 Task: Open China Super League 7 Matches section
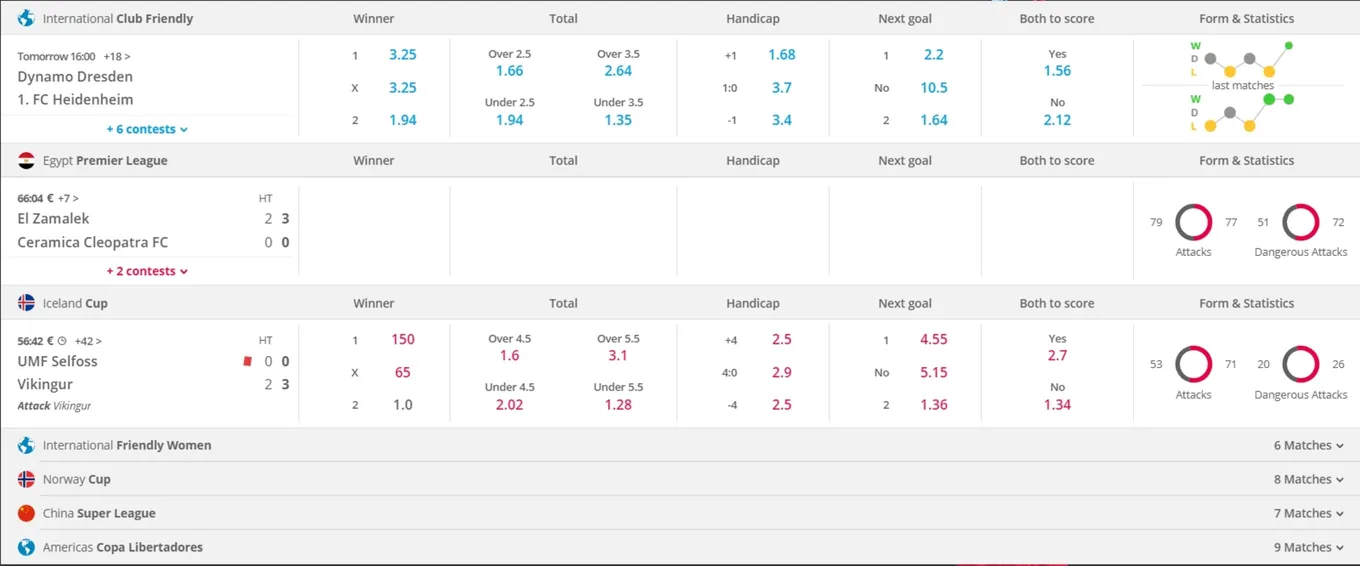tap(1308, 513)
